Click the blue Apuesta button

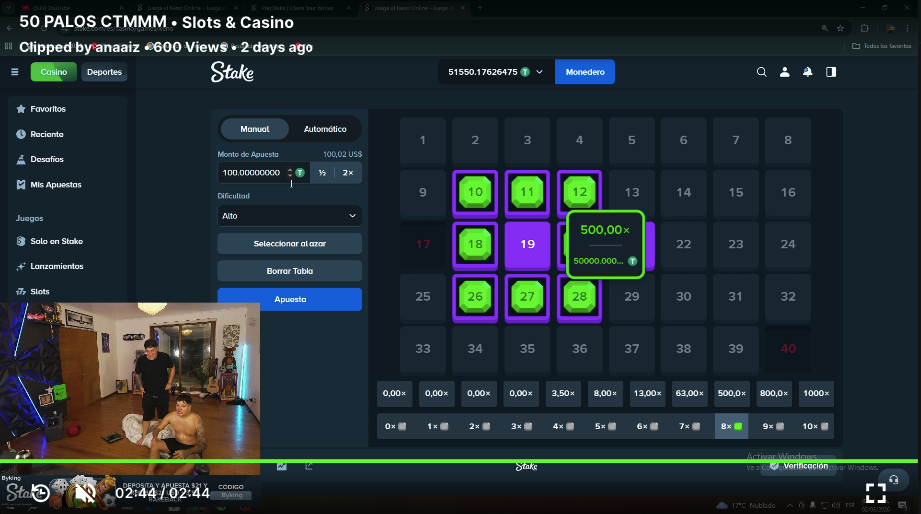click(290, 299)
